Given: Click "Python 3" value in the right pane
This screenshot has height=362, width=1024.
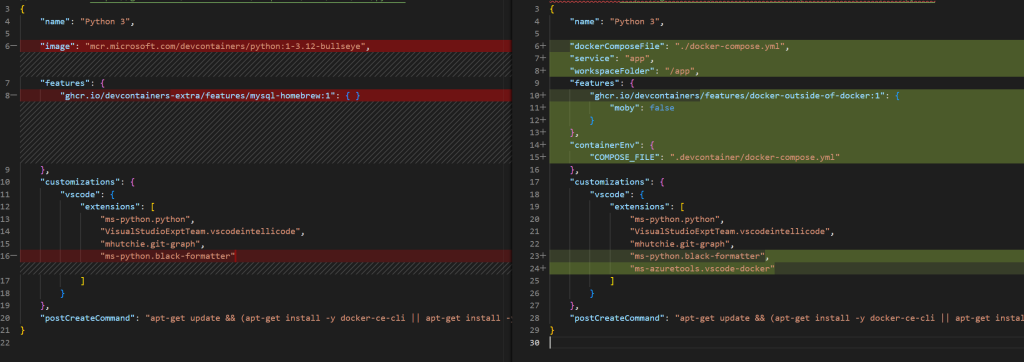Looking at the screenshot, I should tap(636, 22).
